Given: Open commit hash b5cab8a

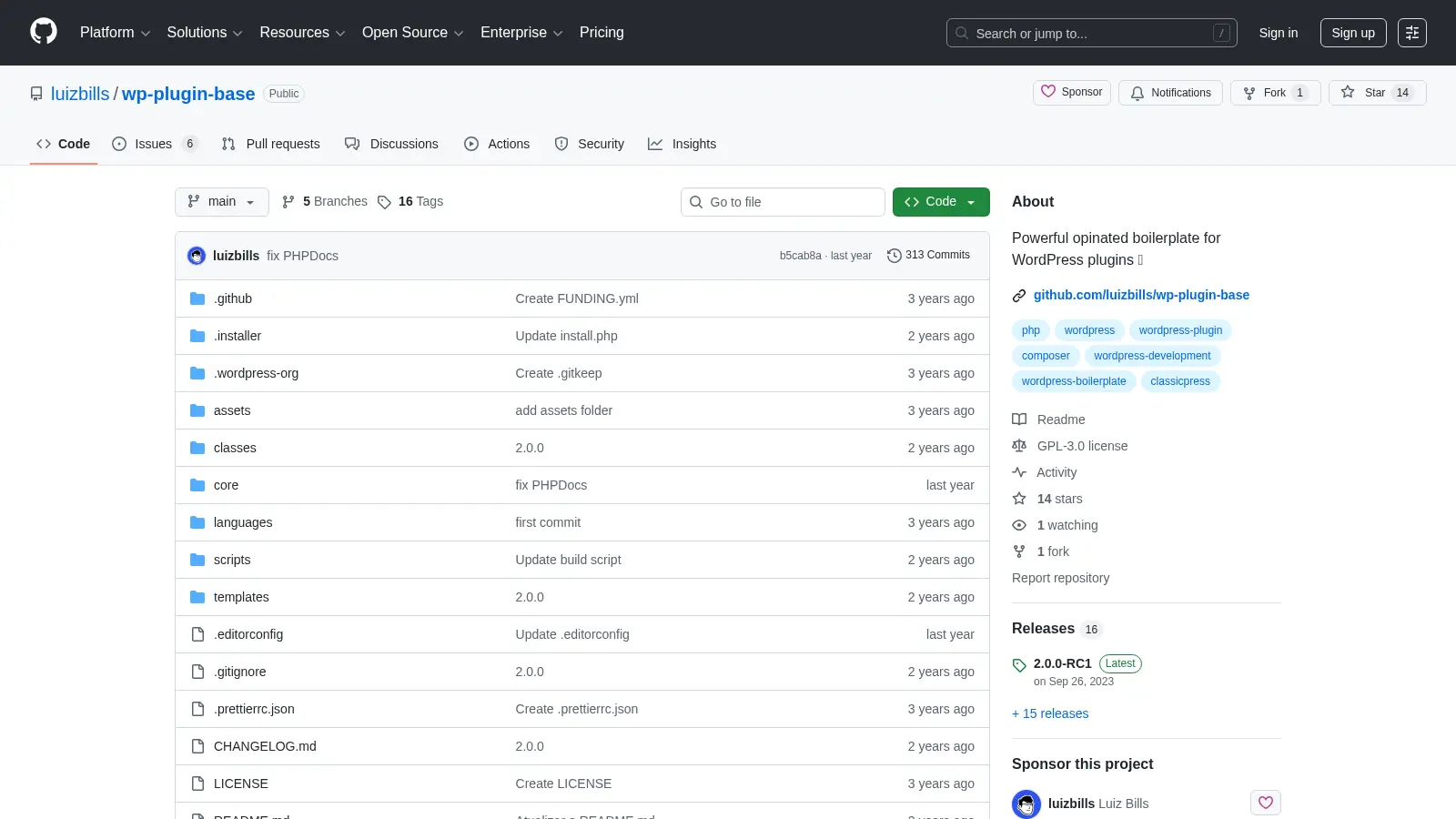Looking at the screenshot, I should [x=800, y=256].
